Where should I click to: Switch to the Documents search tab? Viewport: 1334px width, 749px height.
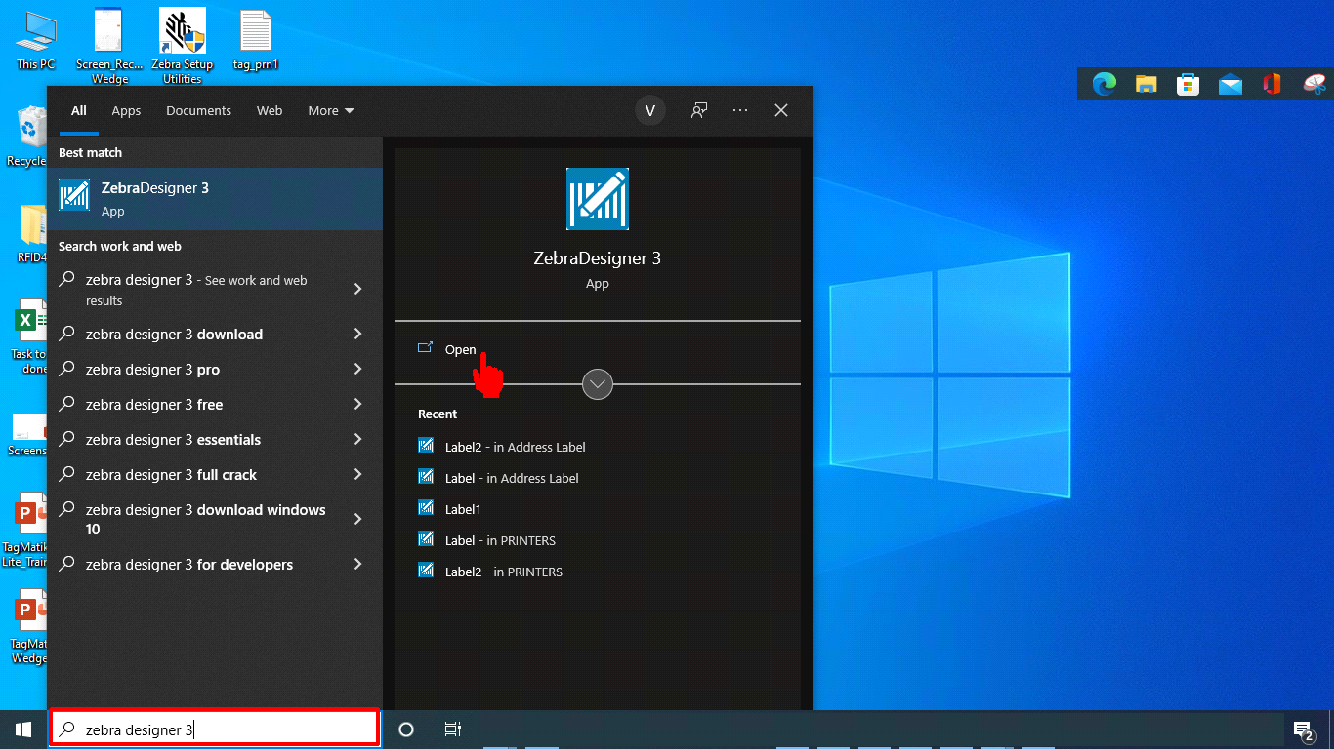pyautogui.click(x=198, y=111)
